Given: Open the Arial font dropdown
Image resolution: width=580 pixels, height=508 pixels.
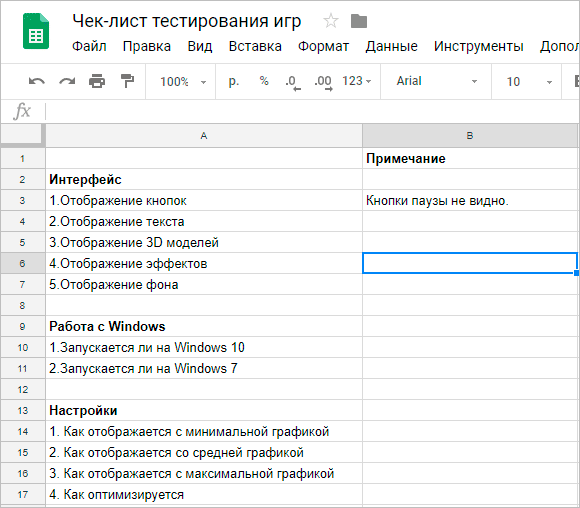Looking at the screenshot, I should pyautogui.click(x=436, y=81).
